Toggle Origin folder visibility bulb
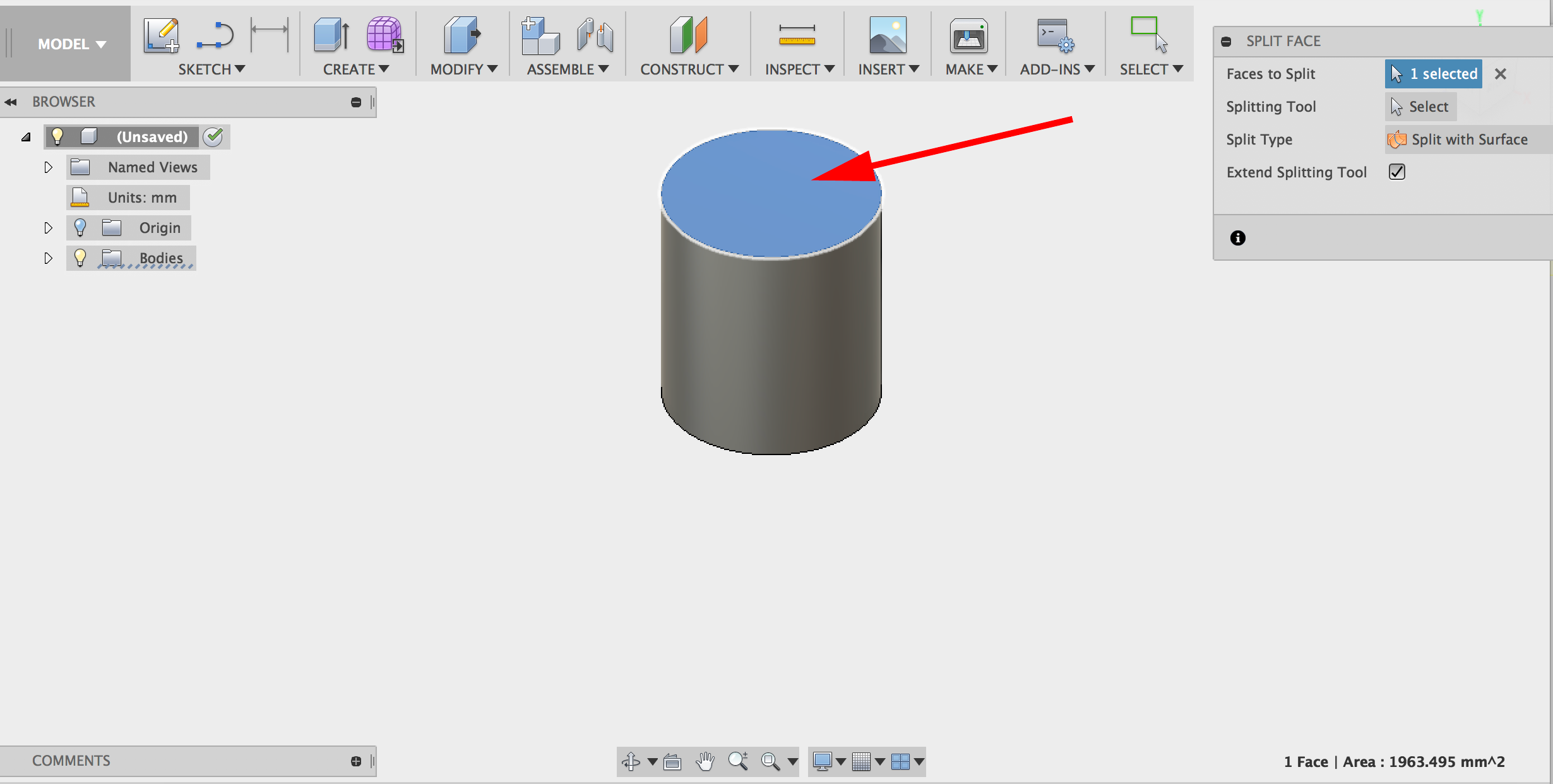 [x=80, y=227]
